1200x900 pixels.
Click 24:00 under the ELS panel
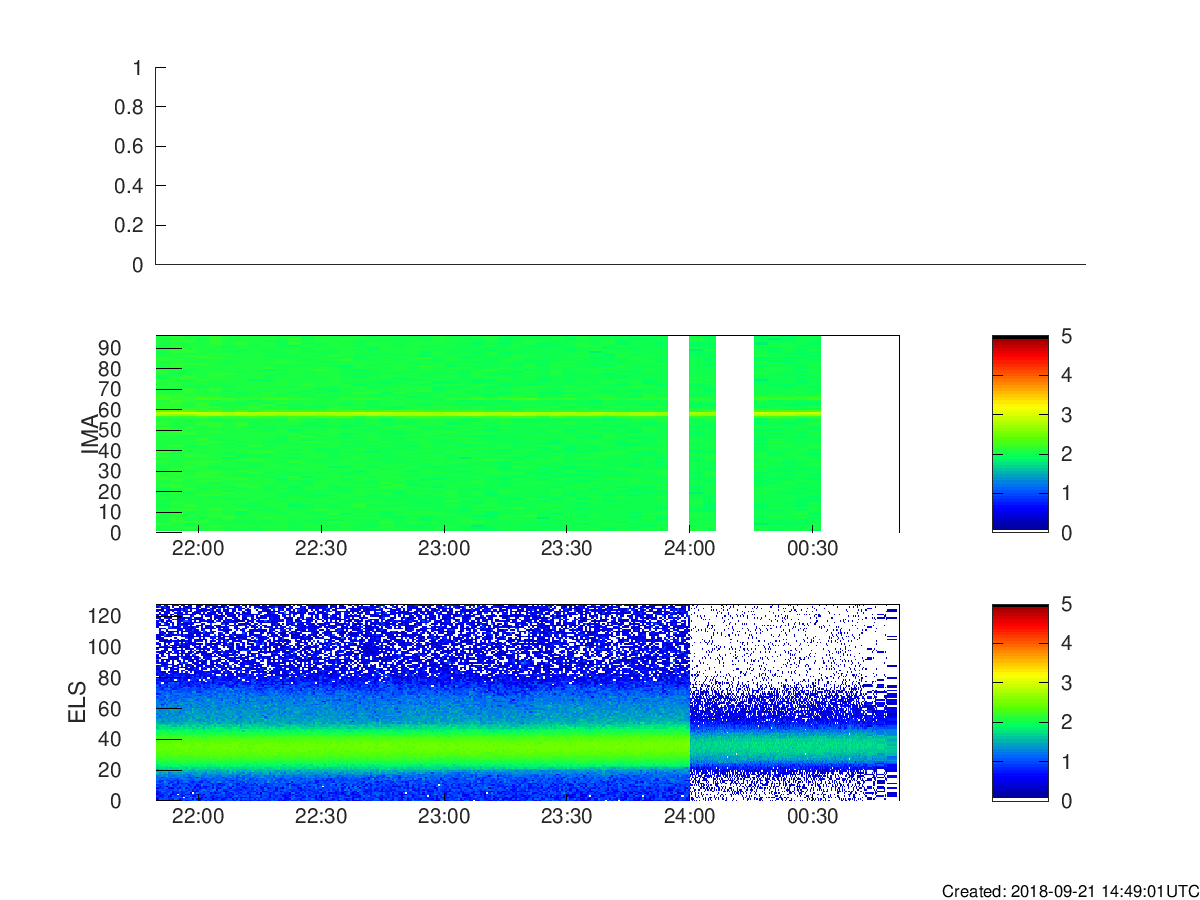tap(689, 817)
